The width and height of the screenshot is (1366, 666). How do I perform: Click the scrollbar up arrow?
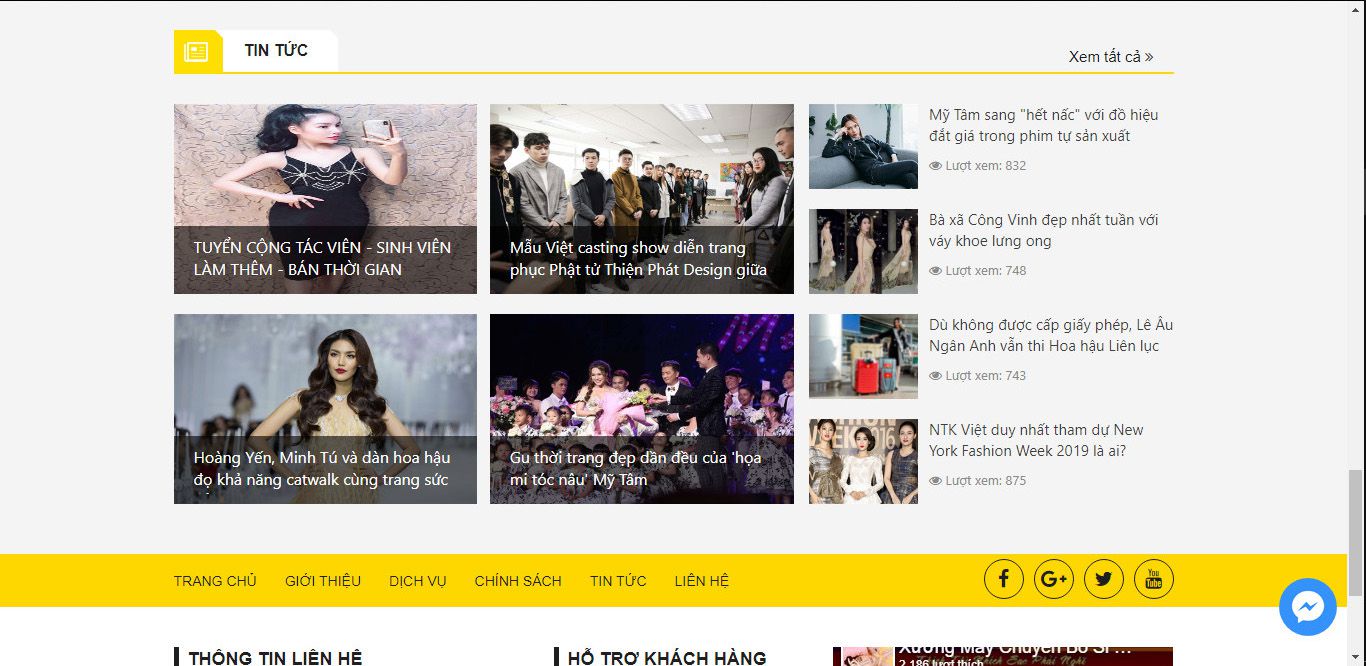(1356, 8)
